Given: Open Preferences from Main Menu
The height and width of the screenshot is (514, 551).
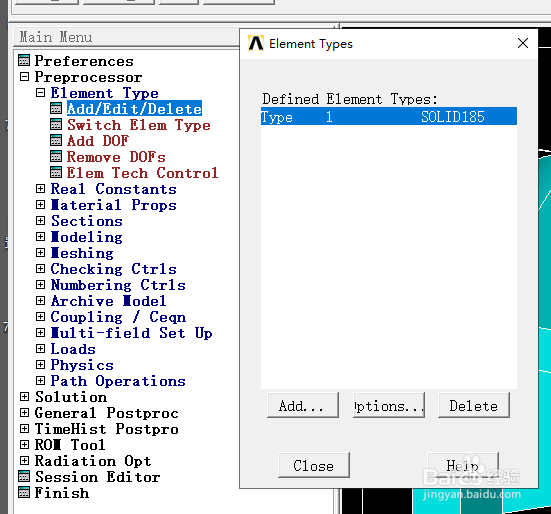Looking at the screenshot, I should click(x=84, y=61).
